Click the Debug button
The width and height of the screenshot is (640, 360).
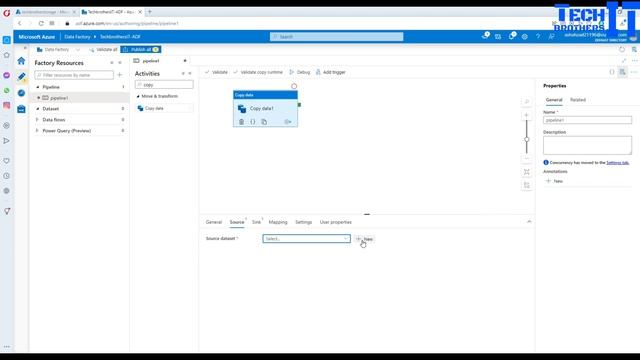[300, 72]
